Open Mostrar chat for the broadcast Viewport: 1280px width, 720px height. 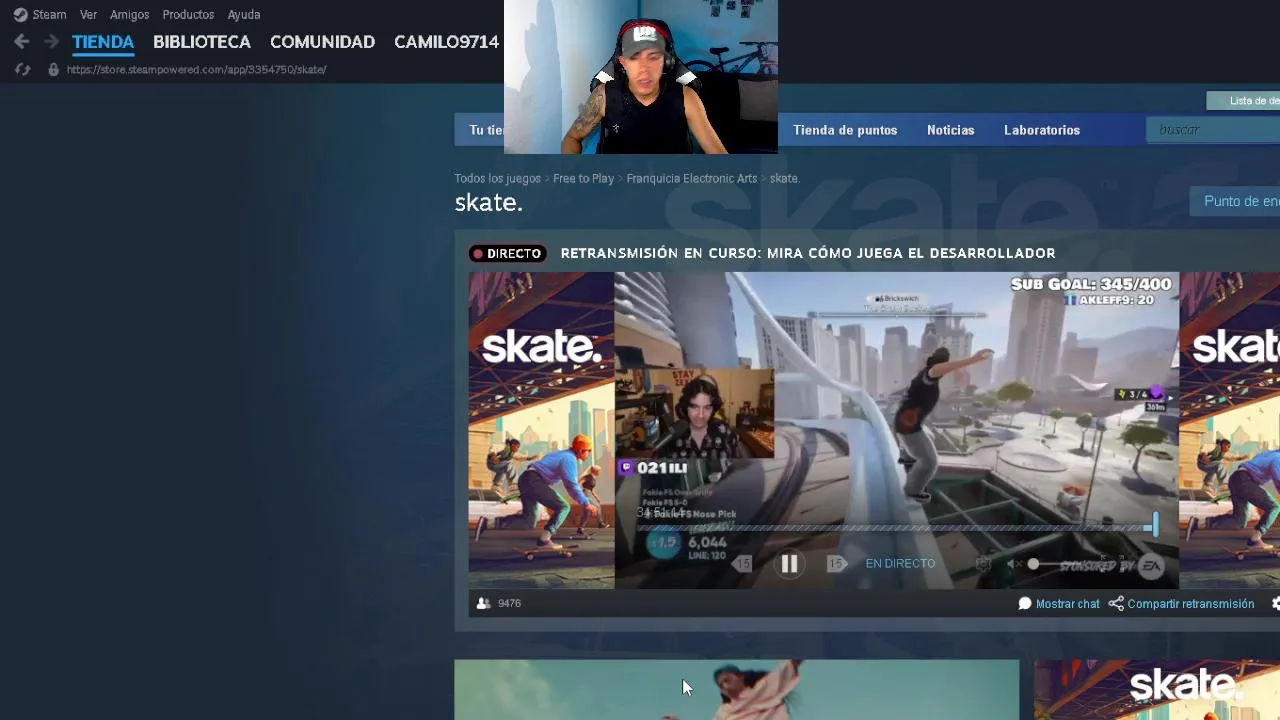tap(1067, 604)
